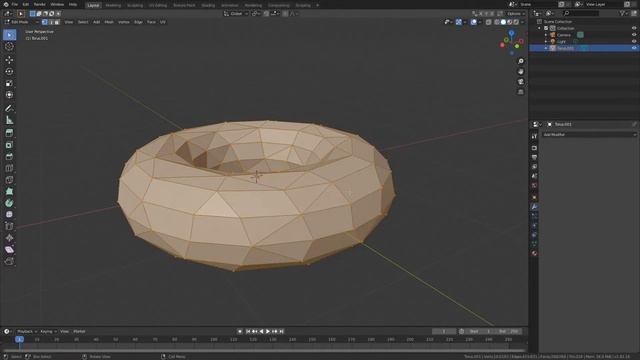Enable vertex select mode

tap(44, 22)
